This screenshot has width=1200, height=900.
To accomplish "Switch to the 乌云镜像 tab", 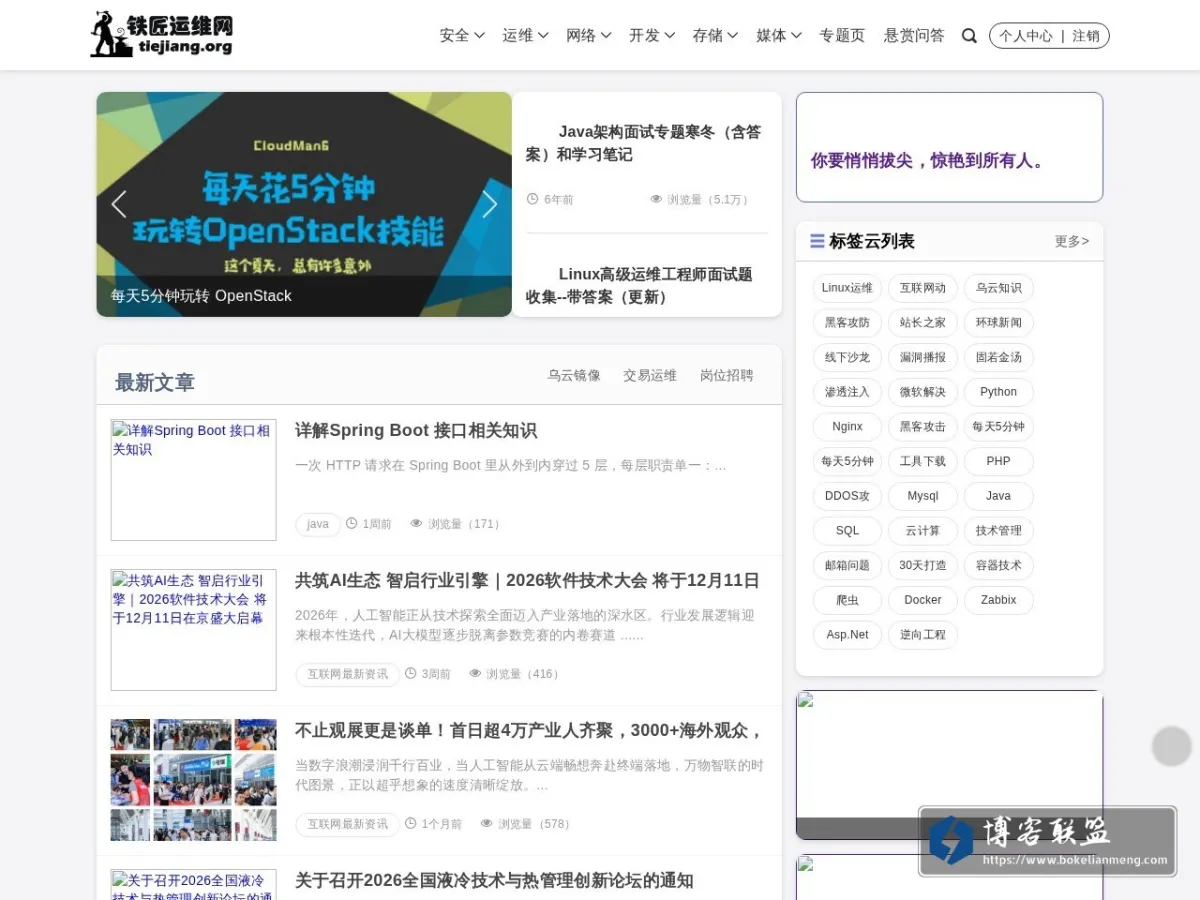I will click(574, 375).
